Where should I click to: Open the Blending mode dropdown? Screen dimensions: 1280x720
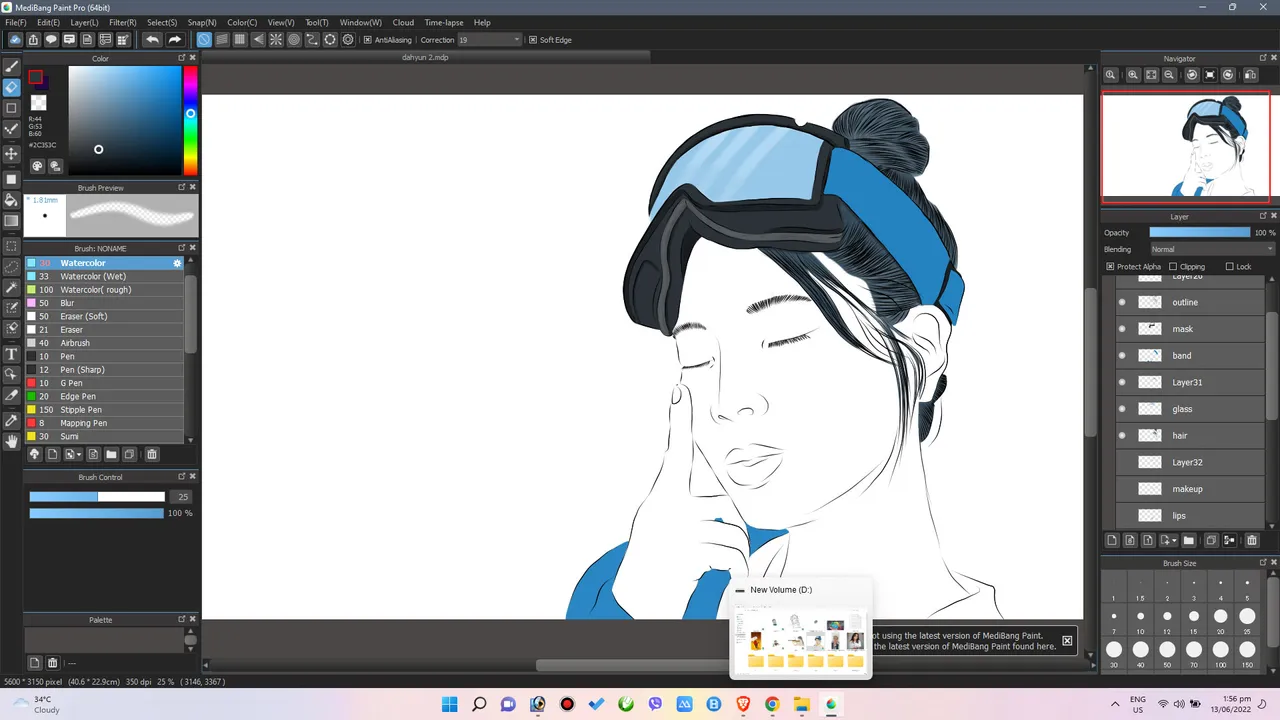click(1213, 249)
